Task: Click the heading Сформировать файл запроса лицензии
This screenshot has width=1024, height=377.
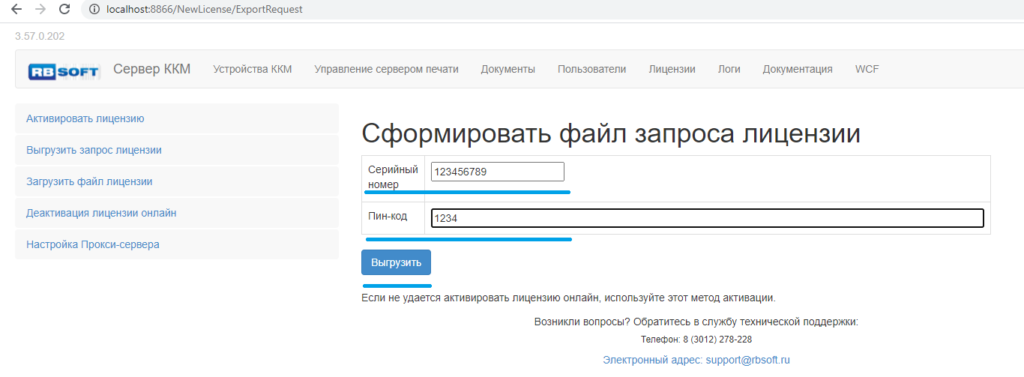Action: point(611,133)
